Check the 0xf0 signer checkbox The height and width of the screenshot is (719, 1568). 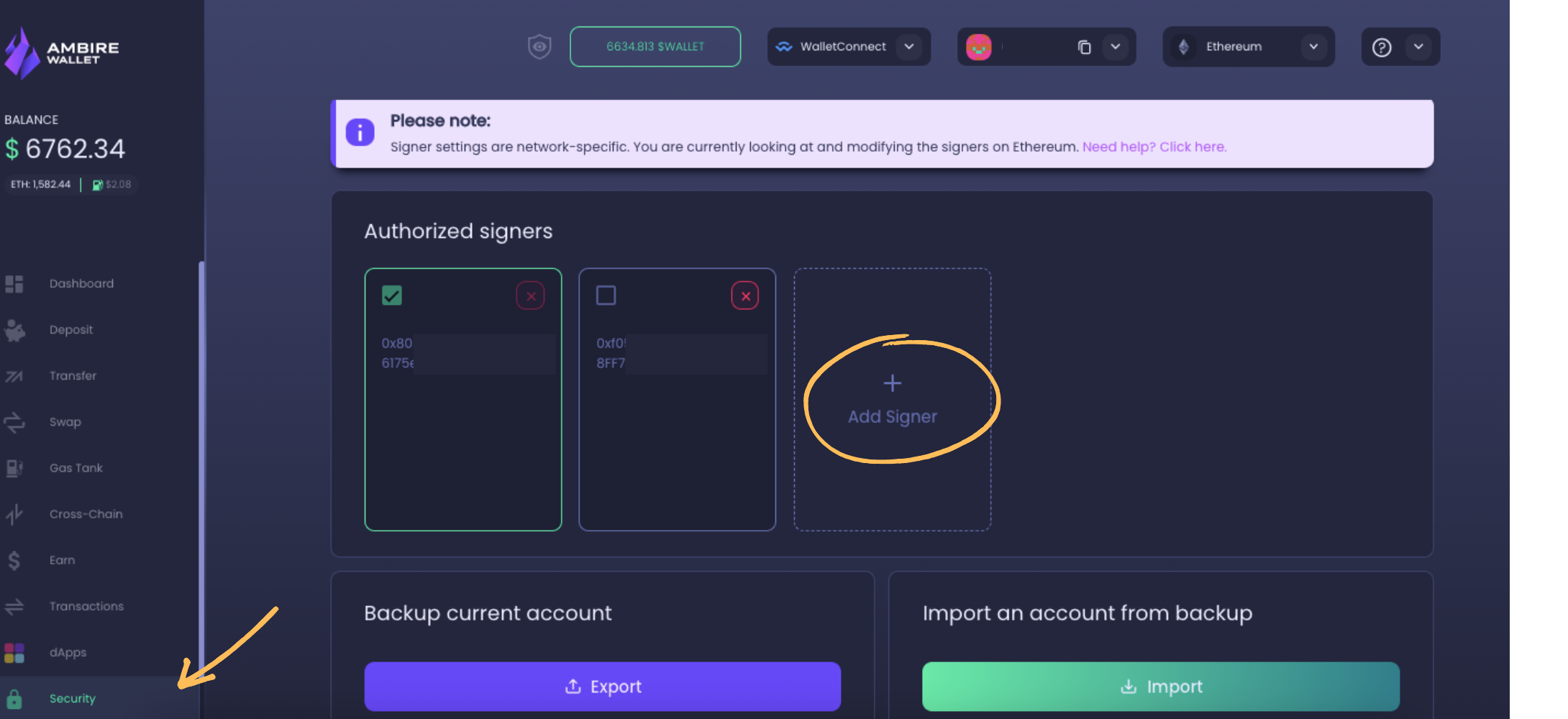pos(606,296)
